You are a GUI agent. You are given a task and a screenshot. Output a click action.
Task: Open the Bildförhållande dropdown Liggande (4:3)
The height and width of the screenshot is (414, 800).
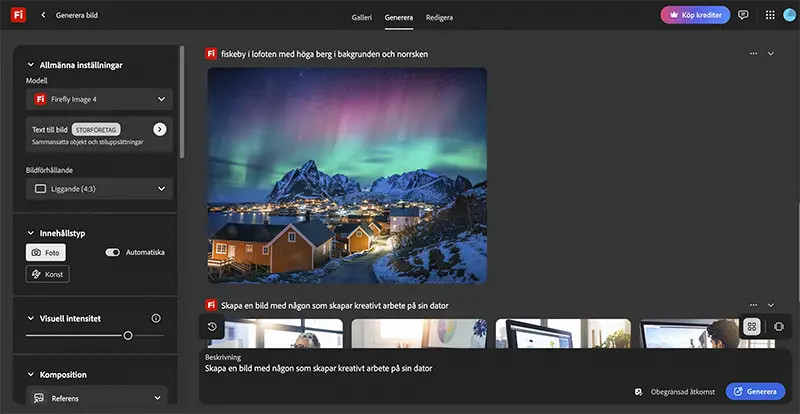(x=99, y=189)
